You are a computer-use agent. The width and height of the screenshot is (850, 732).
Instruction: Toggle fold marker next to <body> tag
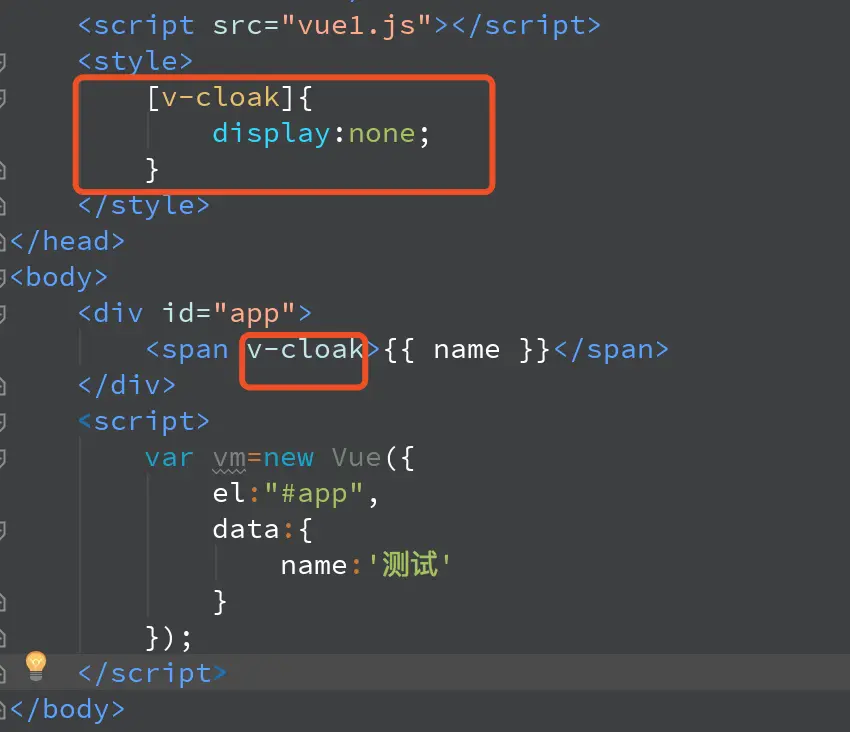pos(2,278)
